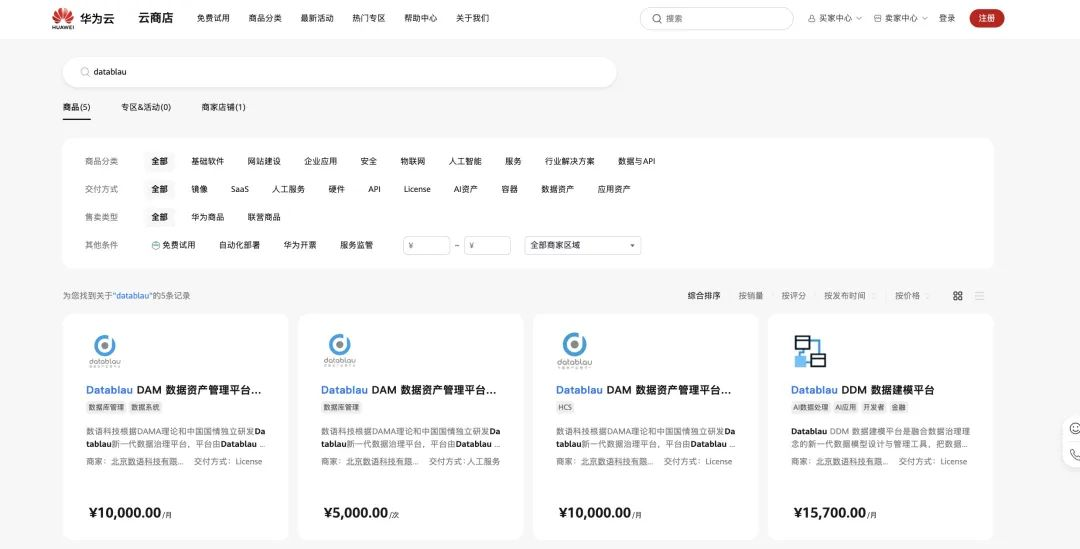Click the Huawei Cloud logo
The image size is (1080, 549).
(x=83, y=19)
